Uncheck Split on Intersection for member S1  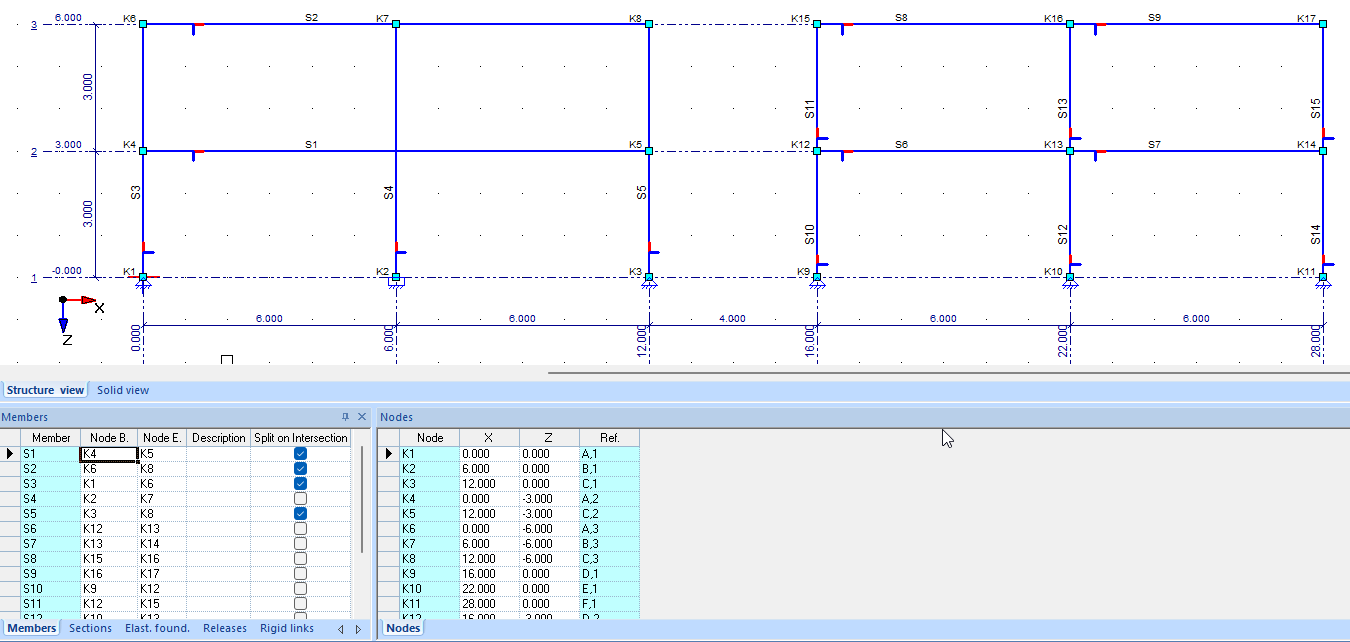pos(300,454)
